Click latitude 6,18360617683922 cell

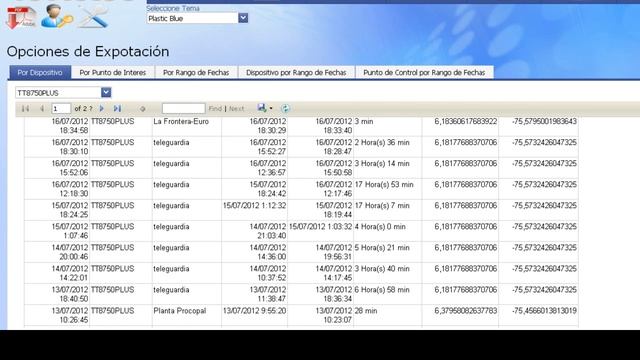coord(460,126)
